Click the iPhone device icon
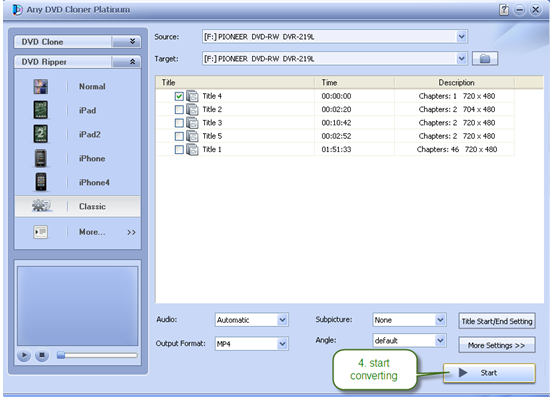 [x=40, y=158]
